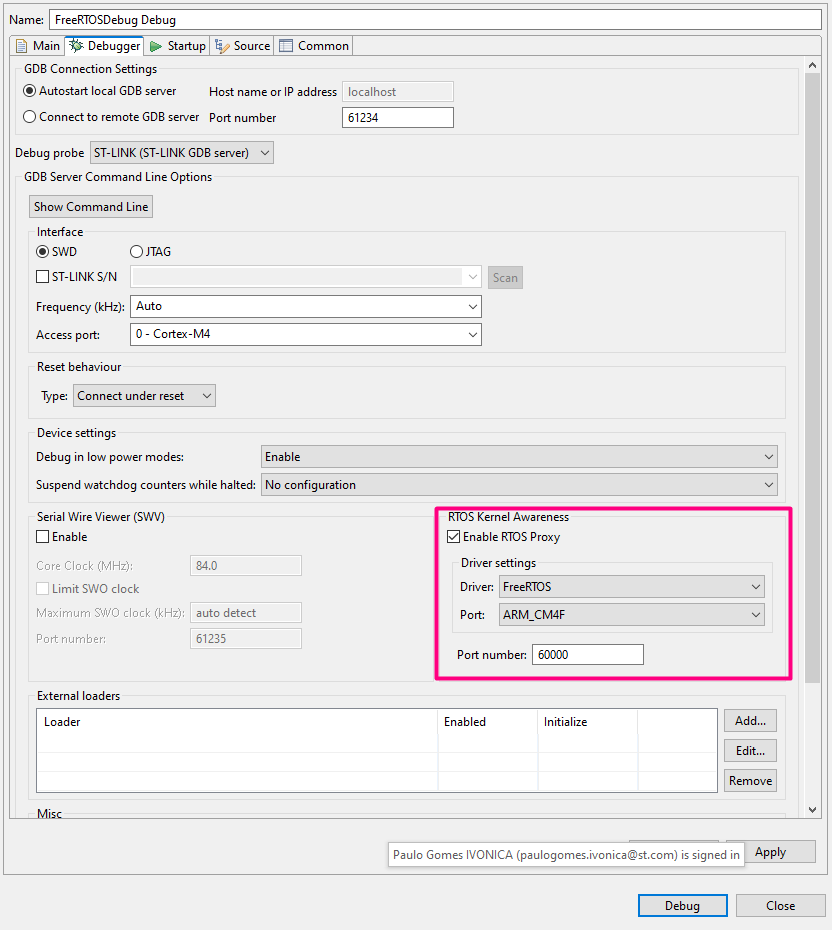Open the Startup tab
The width and height of the screenshot is (832, 930).
[x=177, y=46]
